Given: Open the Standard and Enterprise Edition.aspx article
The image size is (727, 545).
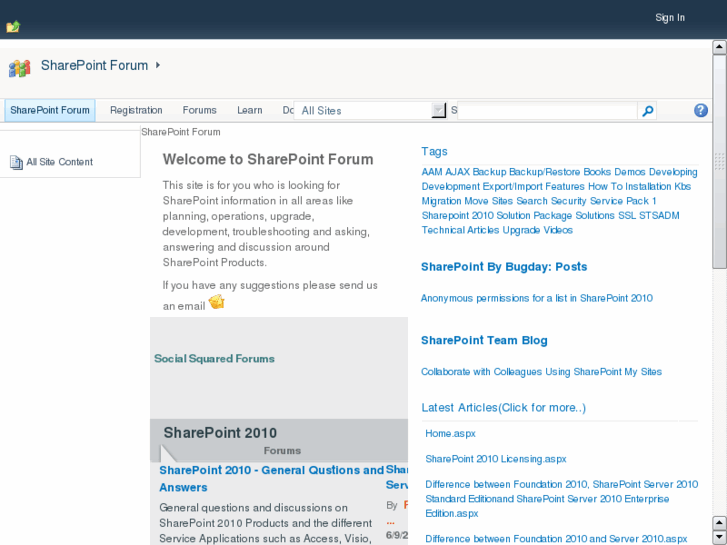Looking at the screenshot, I should tap(561, 499).
